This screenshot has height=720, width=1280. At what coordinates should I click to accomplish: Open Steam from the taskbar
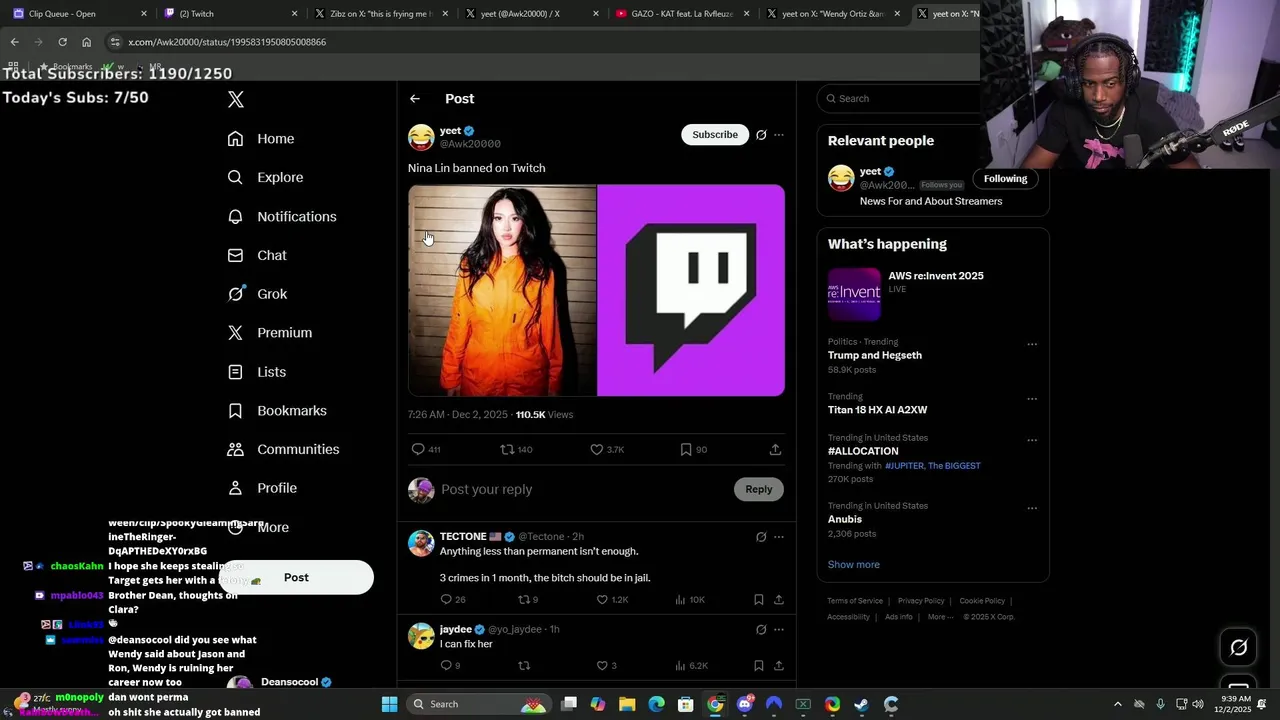tap(861, 704)
